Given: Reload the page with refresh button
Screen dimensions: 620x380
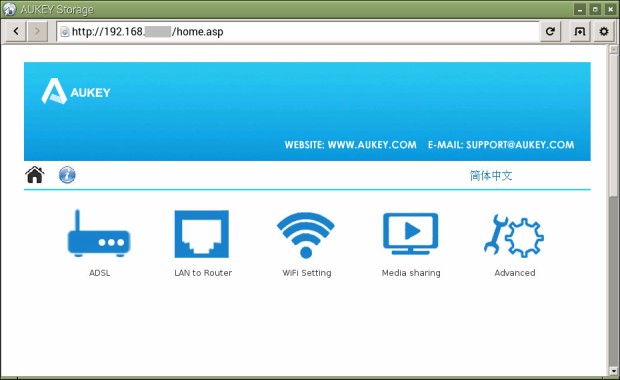Looking at the screenshot, I should point(550,31).
